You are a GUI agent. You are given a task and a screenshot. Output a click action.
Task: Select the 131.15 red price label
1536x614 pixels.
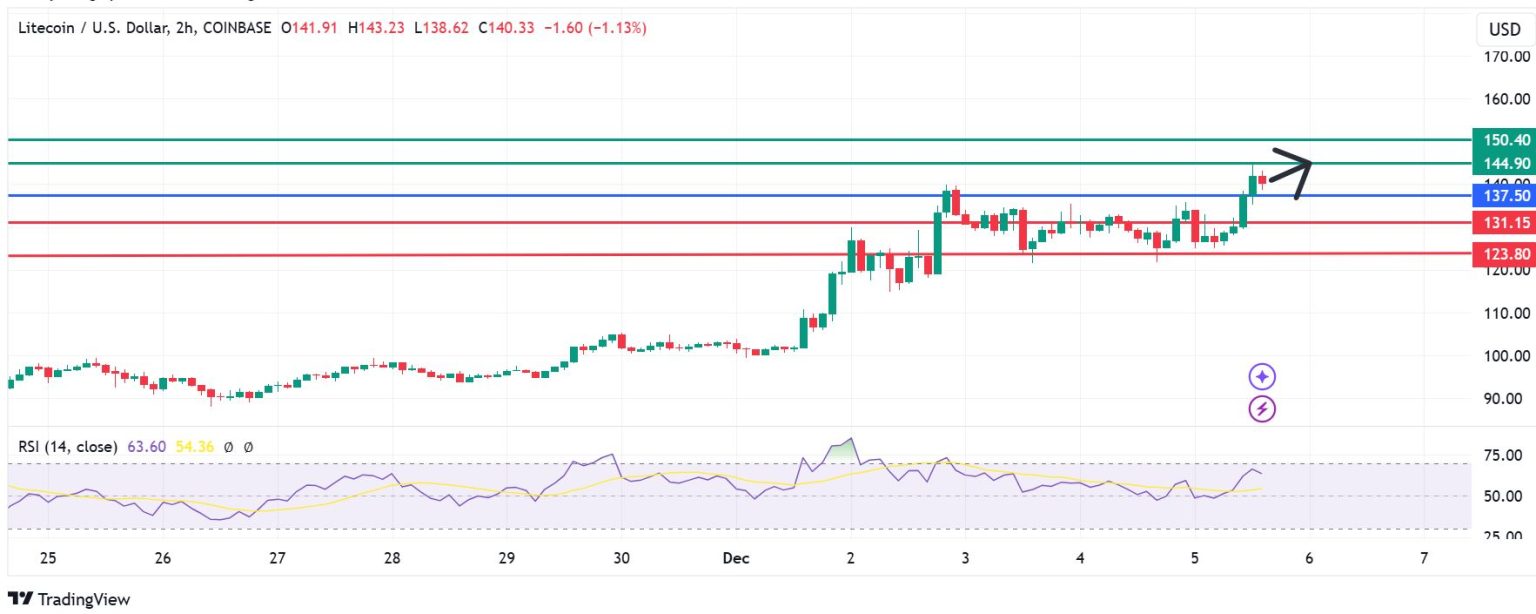(1503, 223)
